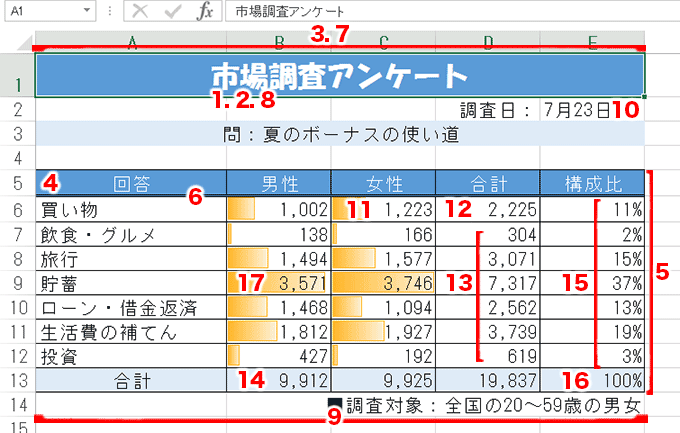Viewport: 680px width, 433px height.
Task: Select column D header
Action: click(x=487, y=40)
